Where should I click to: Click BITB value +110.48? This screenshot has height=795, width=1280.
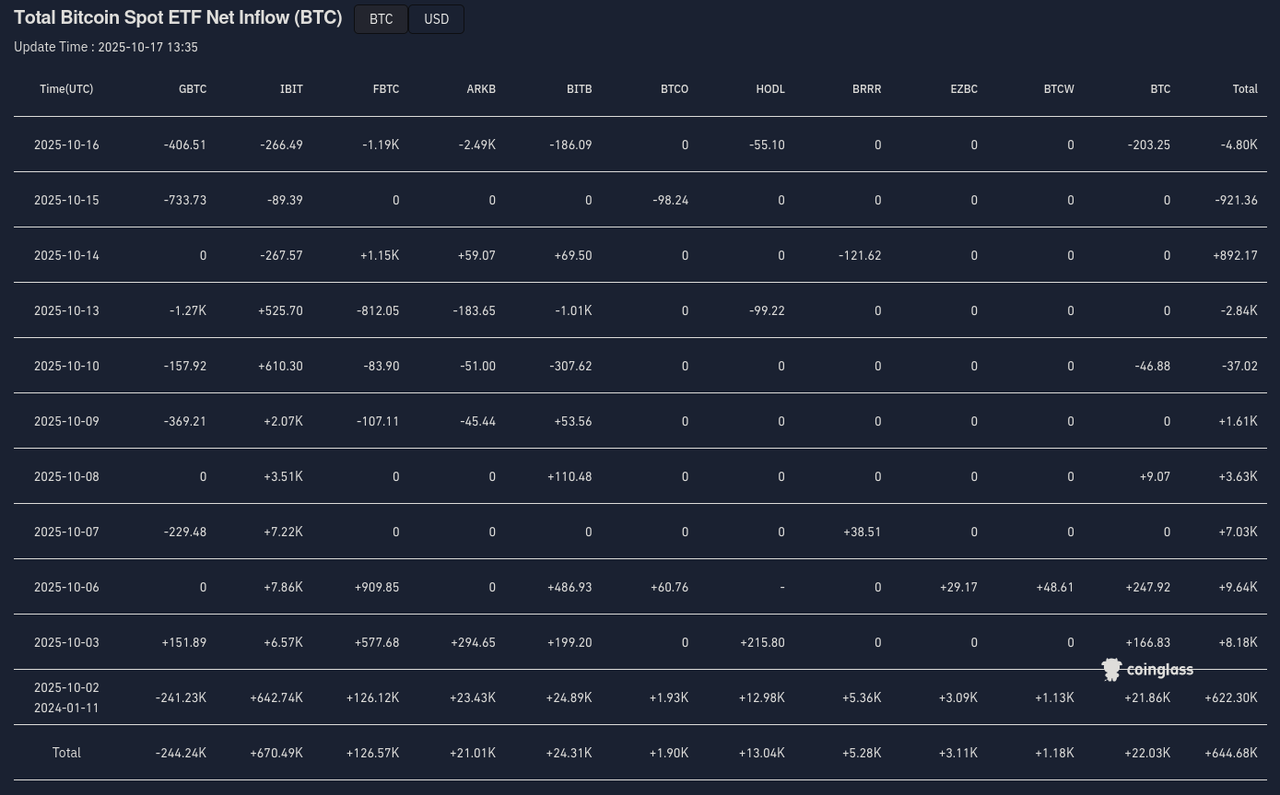569,477
